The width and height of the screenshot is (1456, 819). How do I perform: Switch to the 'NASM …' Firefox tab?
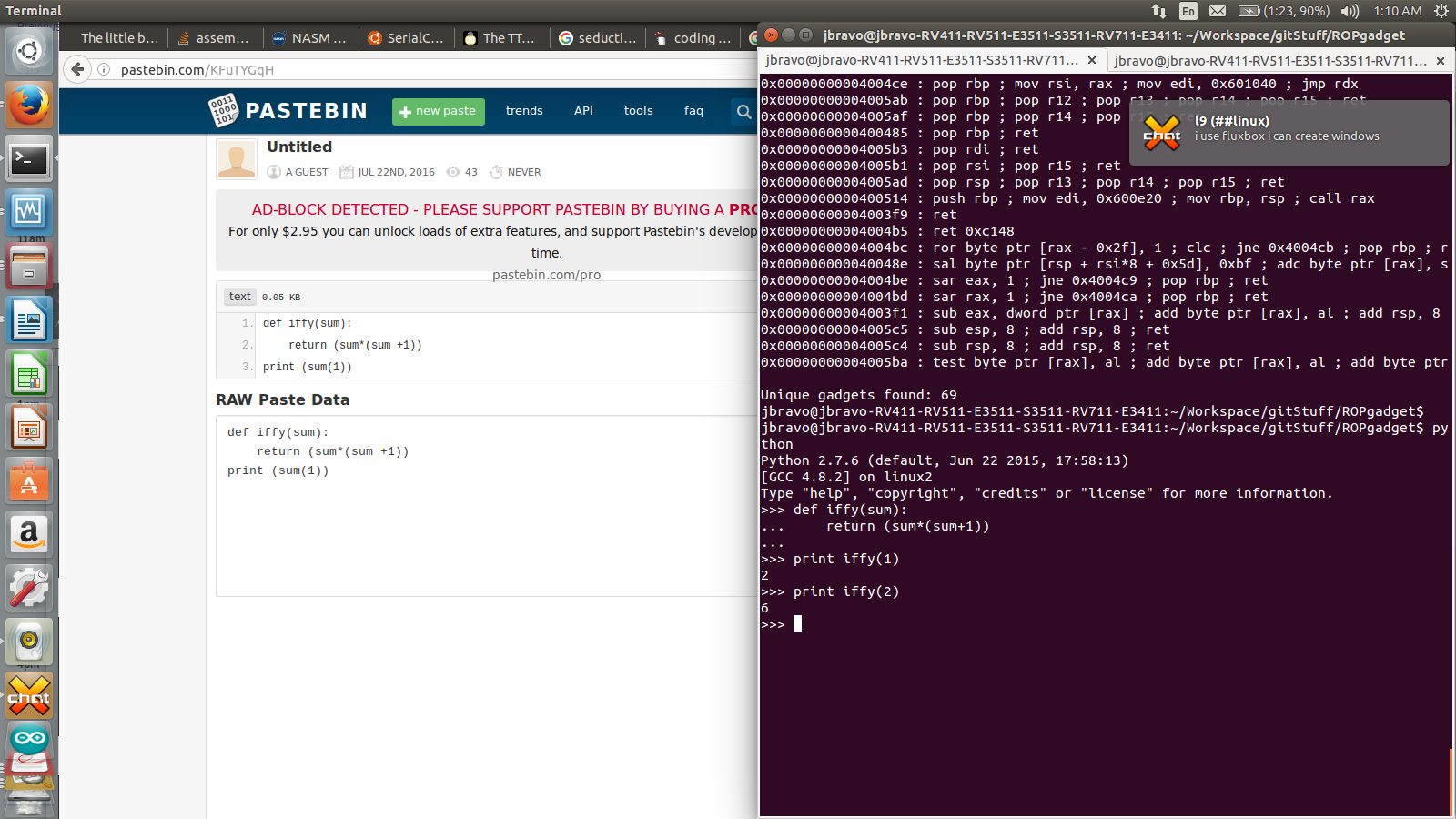310,38
